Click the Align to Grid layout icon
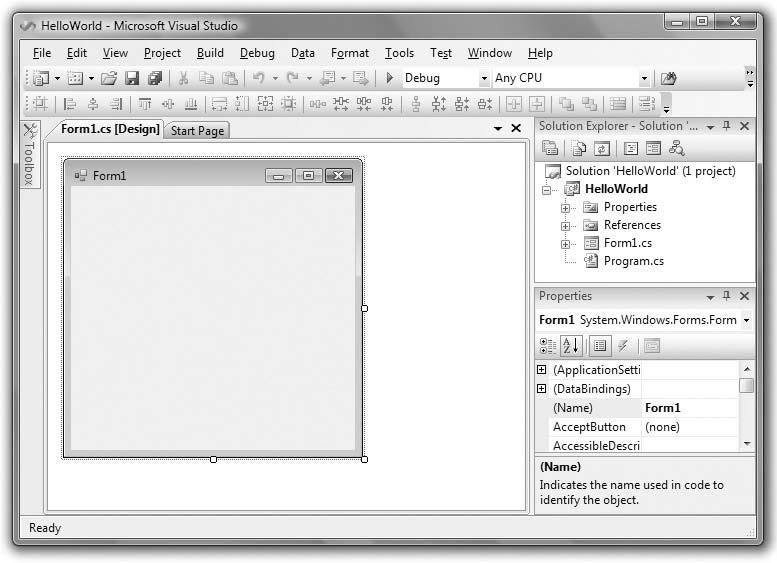 point(40,104)
